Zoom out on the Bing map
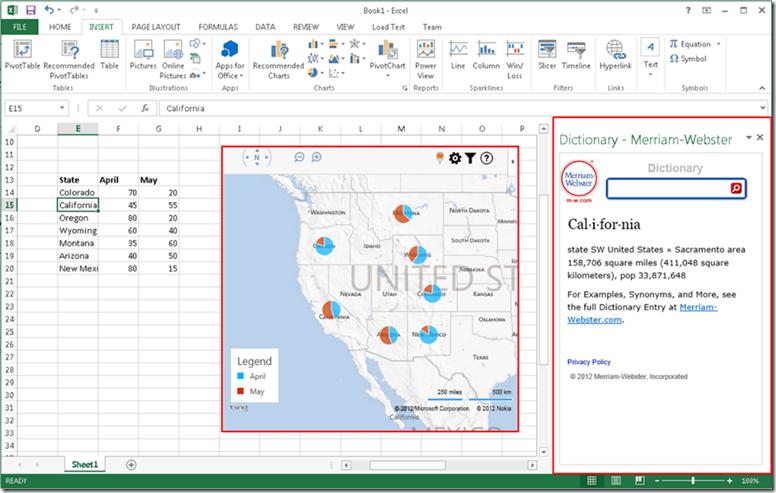776x493 pixels. (x=299, y=157)
